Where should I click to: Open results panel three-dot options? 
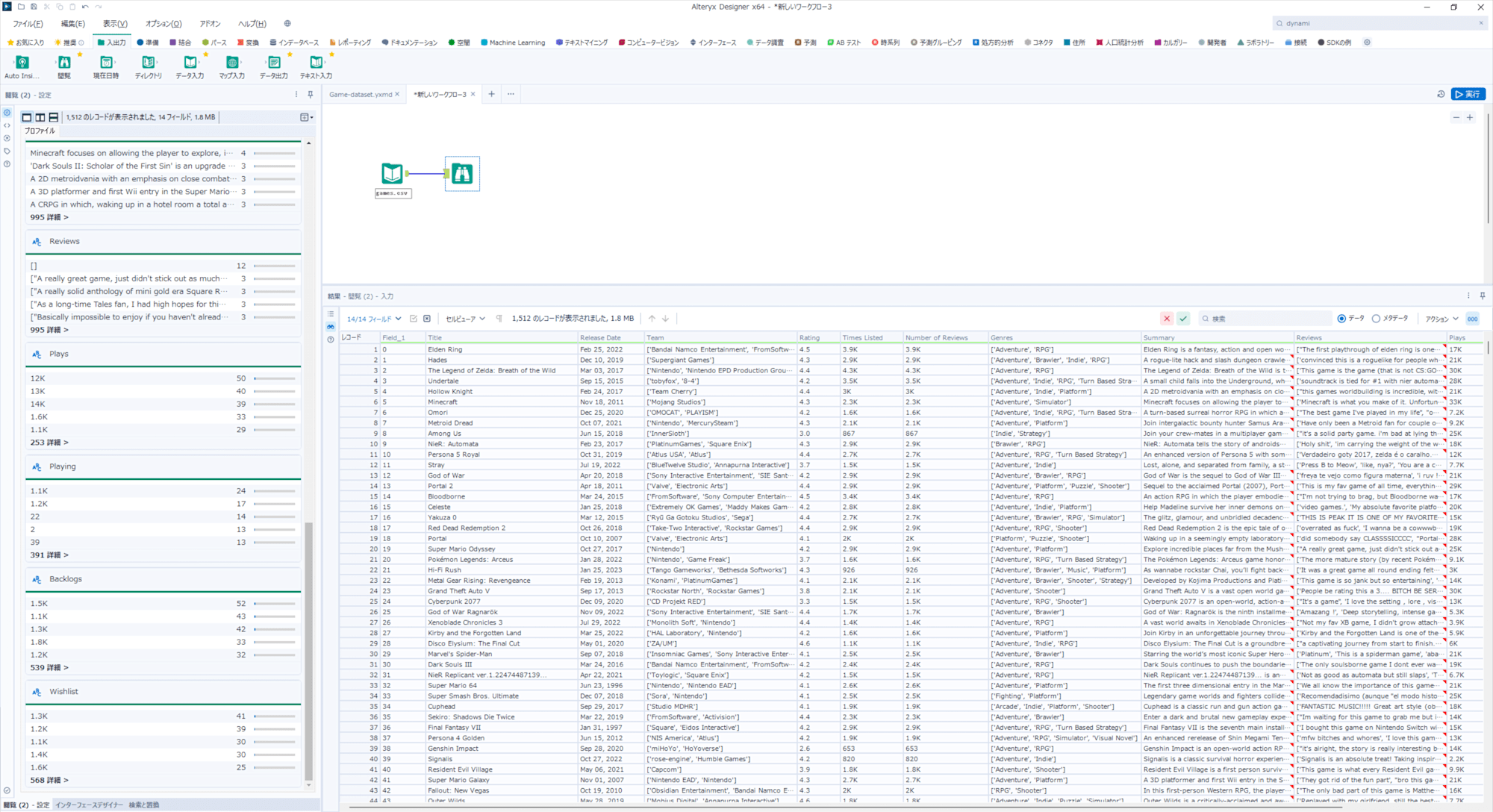coord(1468,296)
